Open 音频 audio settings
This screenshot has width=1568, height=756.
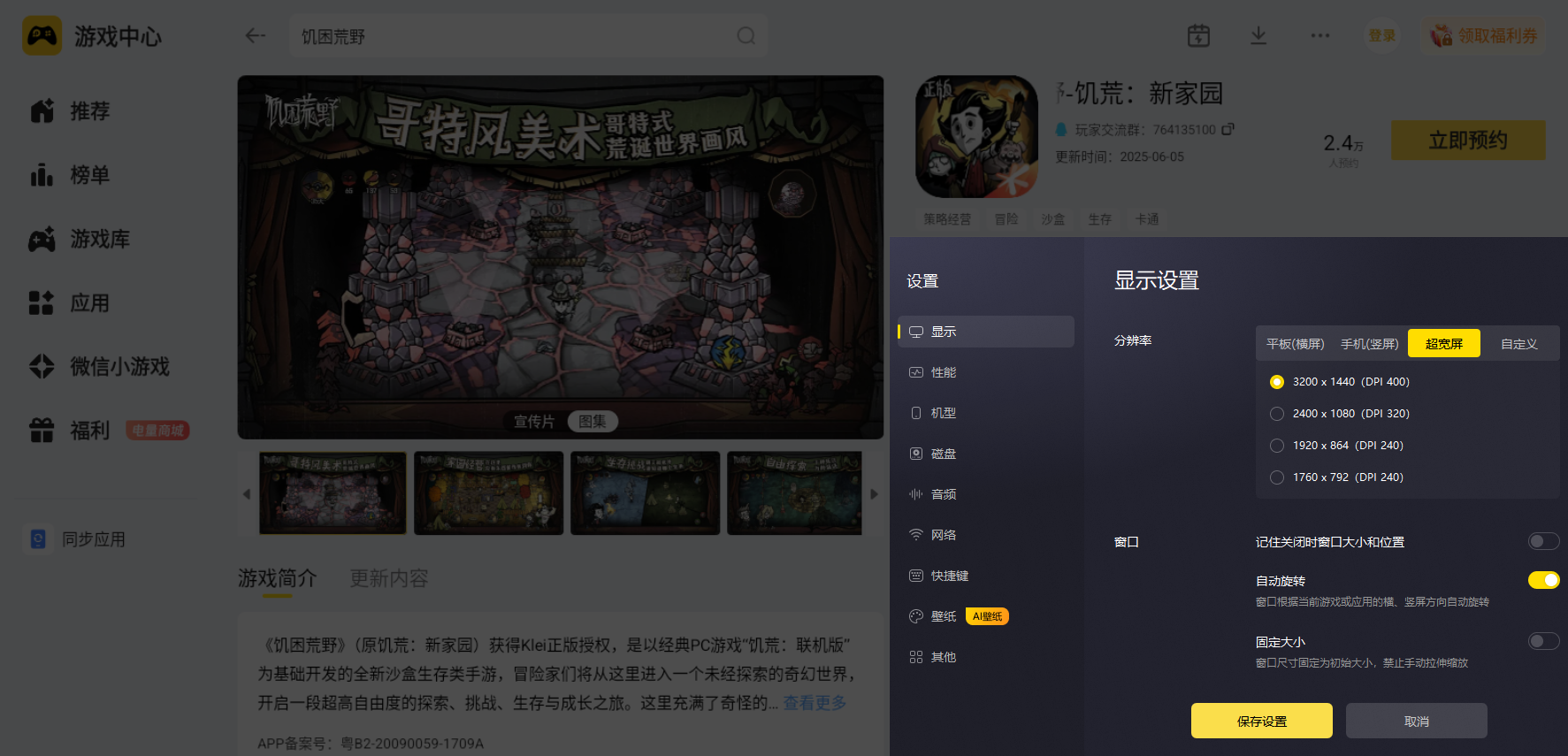coord(986,494)
